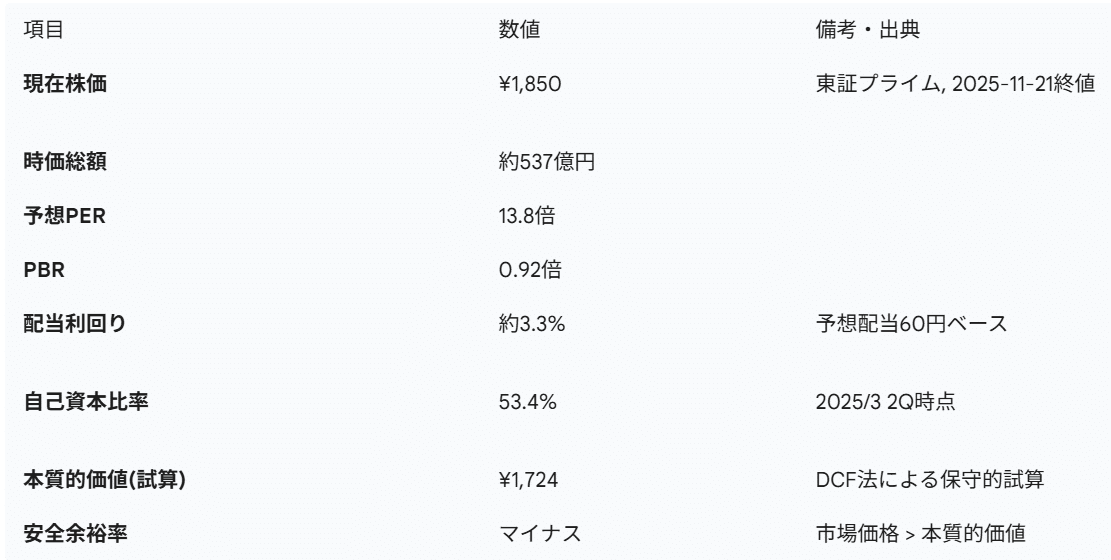Select the 自己資本比率 row label
Image resolution: width=1111 pixels, height=560 pixels.
(87, 402)
